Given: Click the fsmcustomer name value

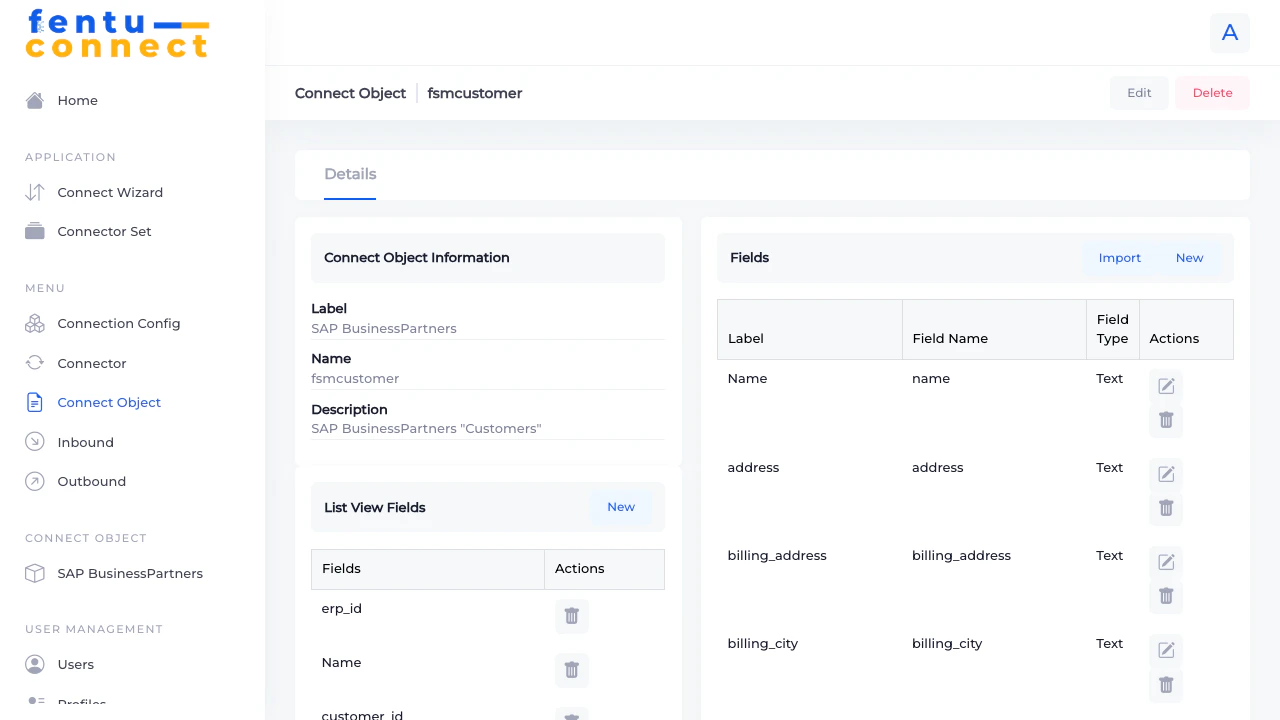Looking at the screenshot, I should coord(355,379).
